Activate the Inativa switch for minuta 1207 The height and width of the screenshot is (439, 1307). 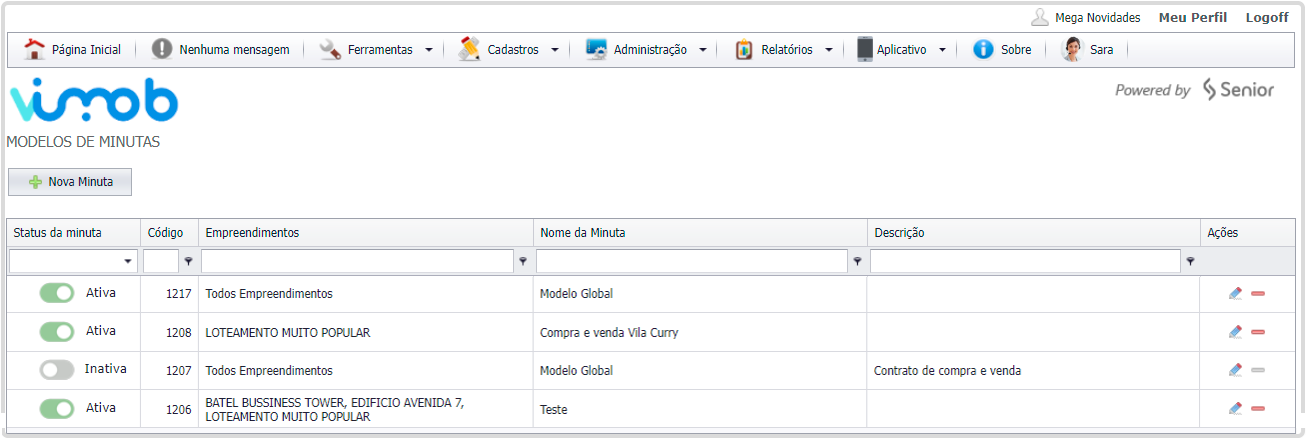click(x=57, y=369)
